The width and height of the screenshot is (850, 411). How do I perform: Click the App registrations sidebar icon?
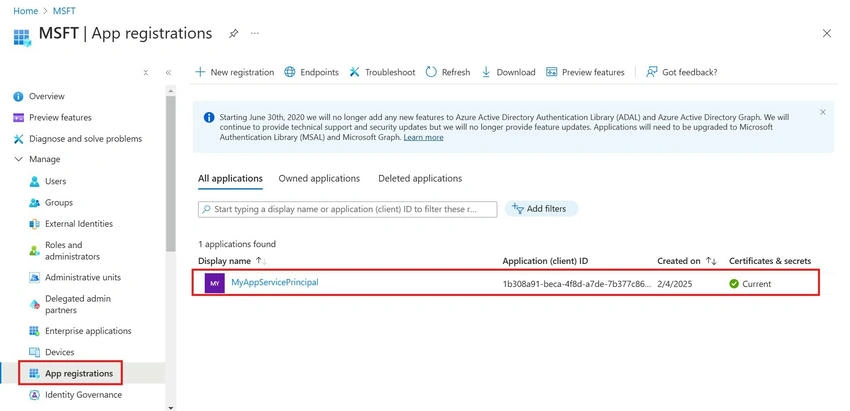click(x=35, y=374)
